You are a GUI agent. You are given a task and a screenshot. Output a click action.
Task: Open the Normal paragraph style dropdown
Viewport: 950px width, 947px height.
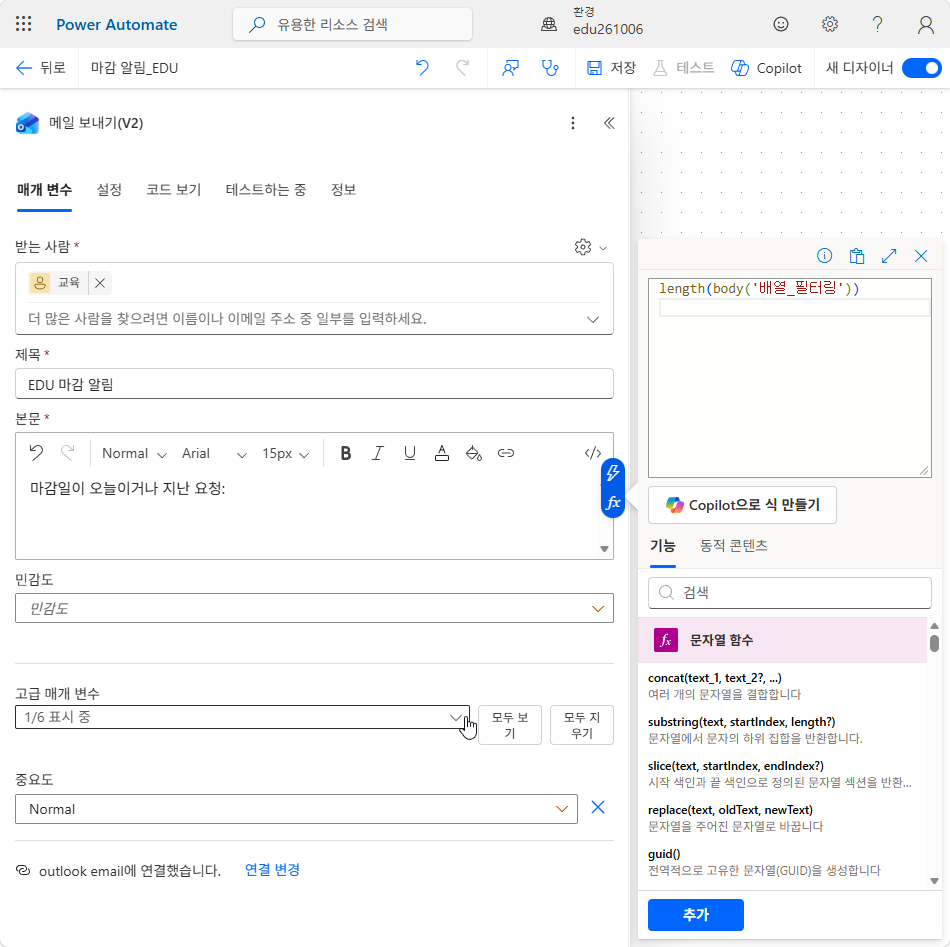[x=134, y=454]
